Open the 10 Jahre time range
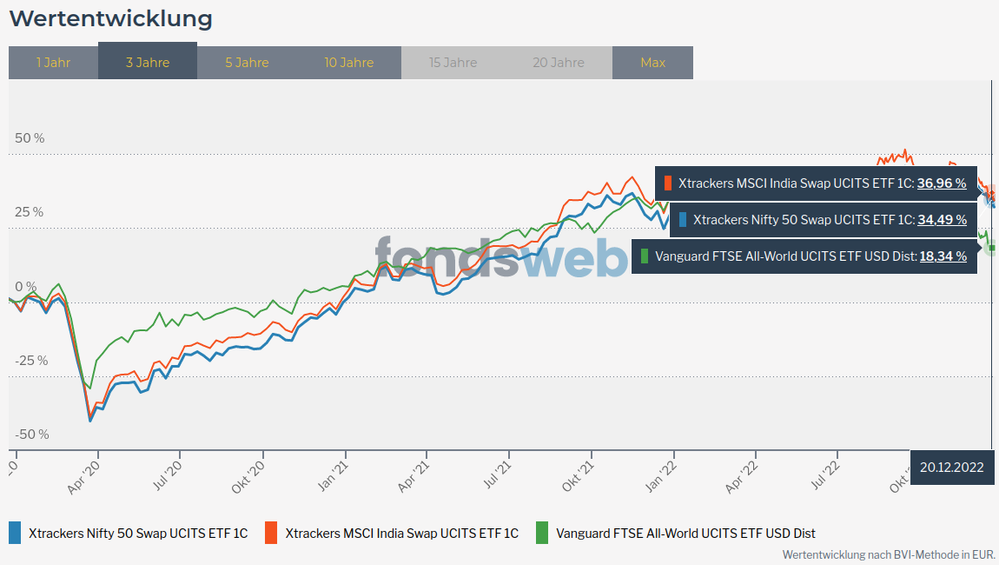Viewport: 999px width, 565px height. pos(349,62)
